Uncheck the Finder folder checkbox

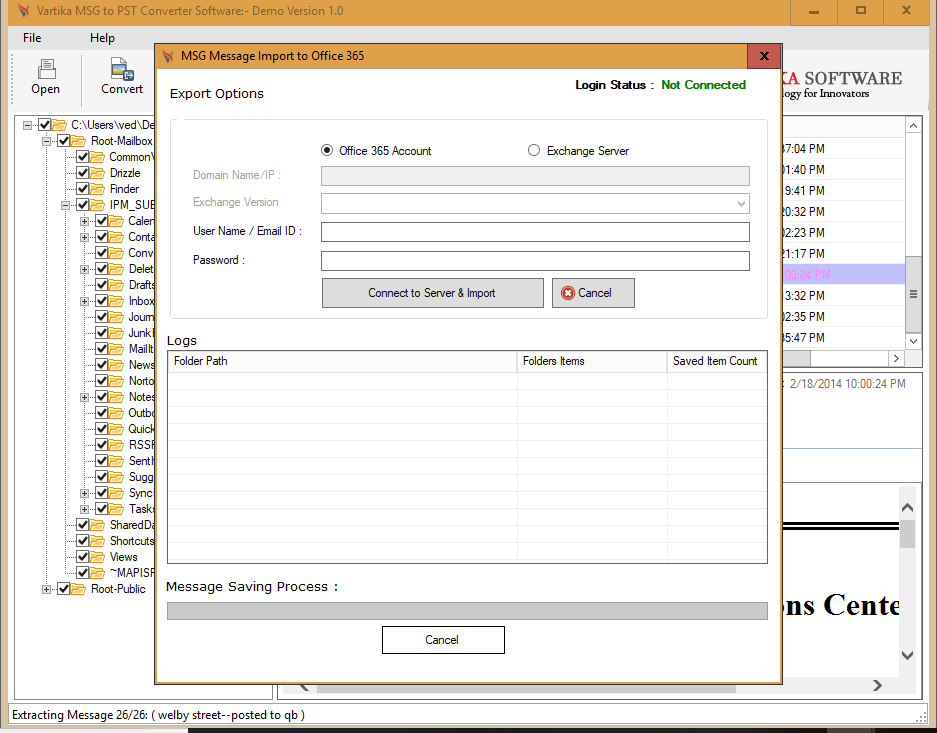click(82, 189)
